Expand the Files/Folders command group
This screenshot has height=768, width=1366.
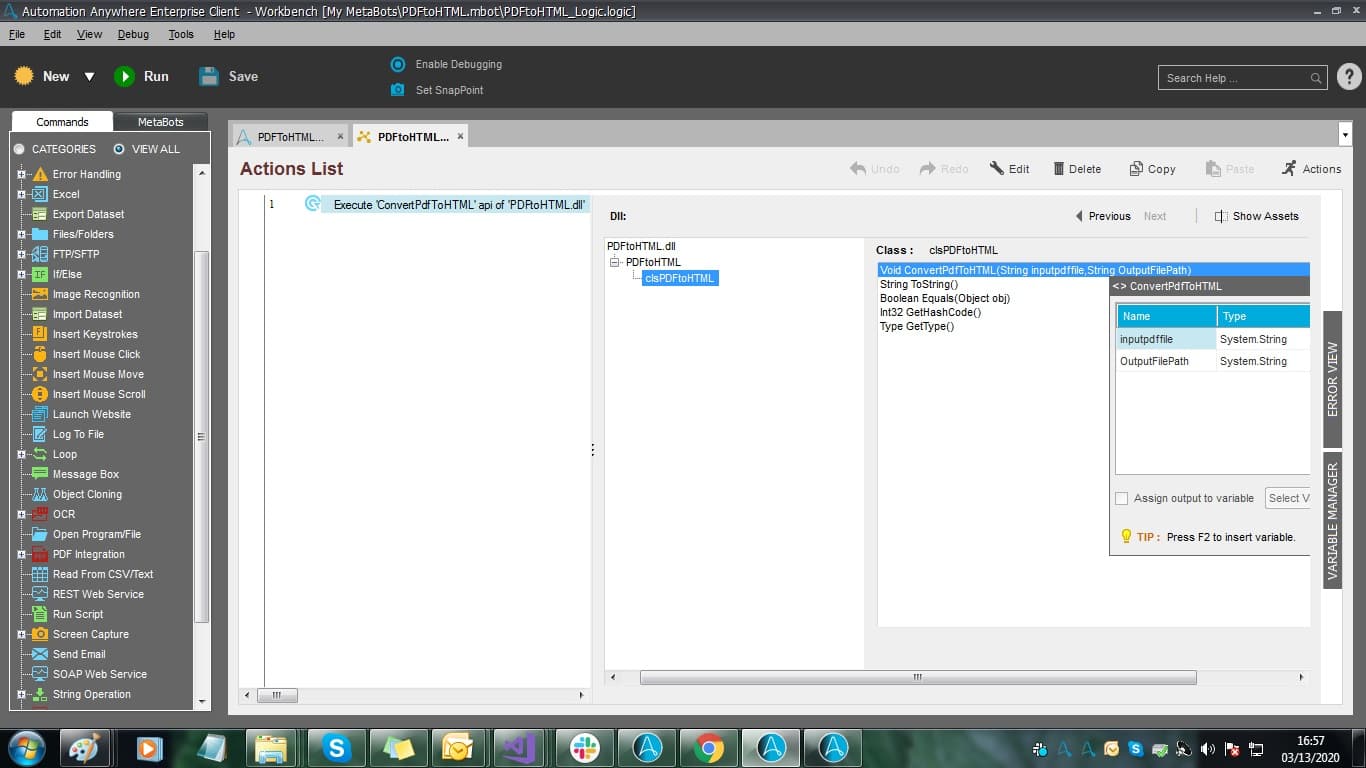tap(21, 234)
